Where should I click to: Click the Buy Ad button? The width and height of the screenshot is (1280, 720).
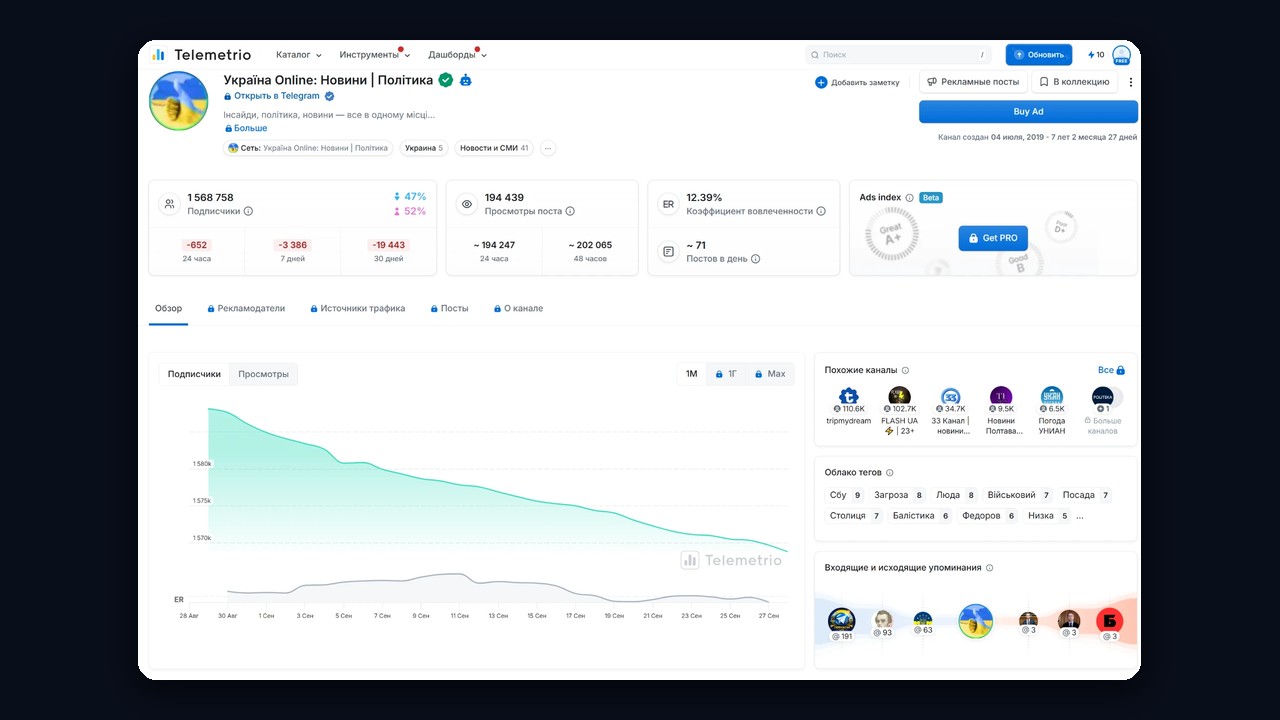(x=1028, y=111)
